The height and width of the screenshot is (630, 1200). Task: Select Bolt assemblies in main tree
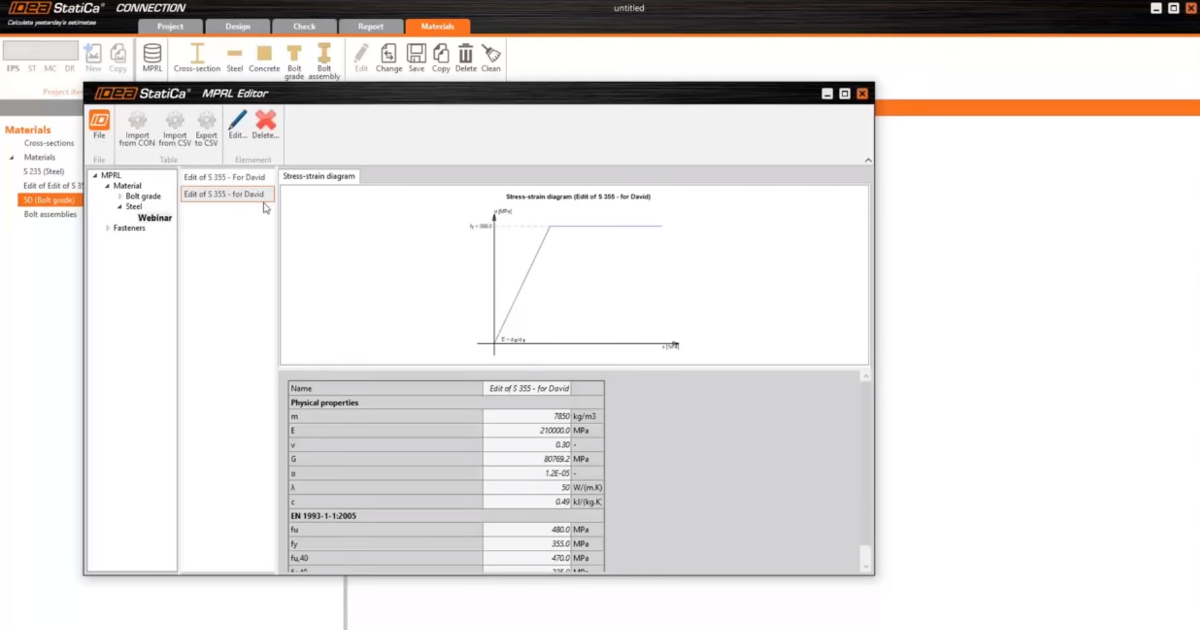pyautogui.click(x=50, y=214)
